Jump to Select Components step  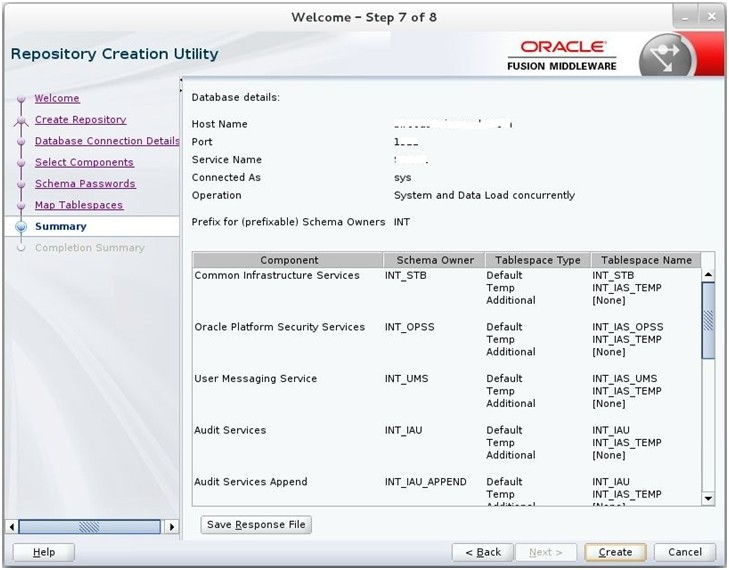click(84, 162)
